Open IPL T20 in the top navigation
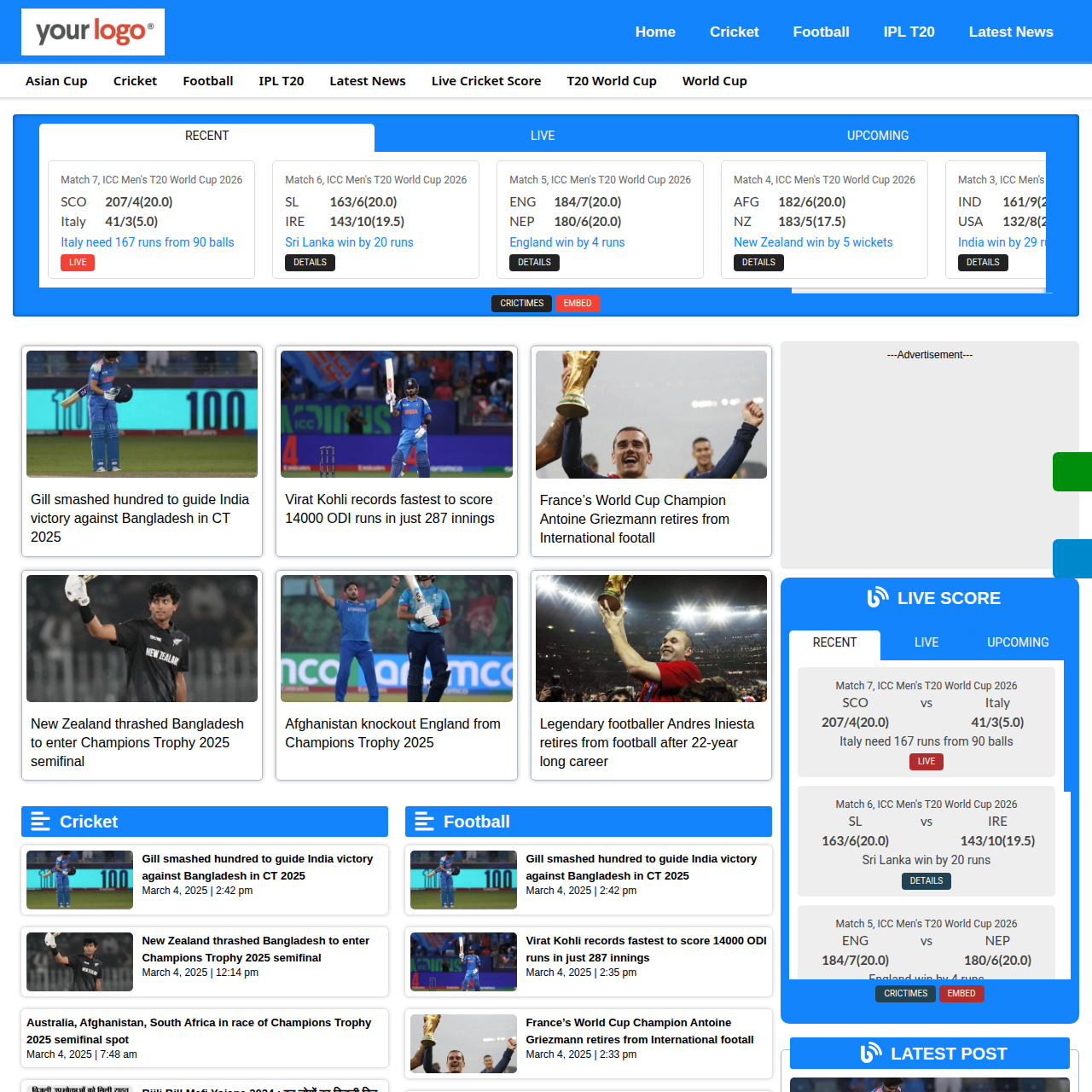The height and width of the screenshot is (1092, 1092). (x=909, y=32)
